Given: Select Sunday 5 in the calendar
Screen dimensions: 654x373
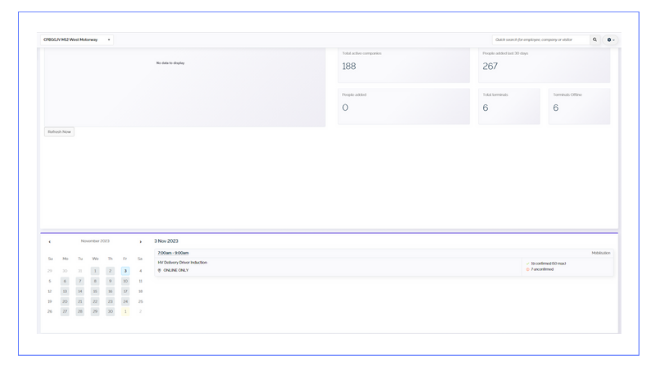Looking at the screenshot, I should click(50, 281).
